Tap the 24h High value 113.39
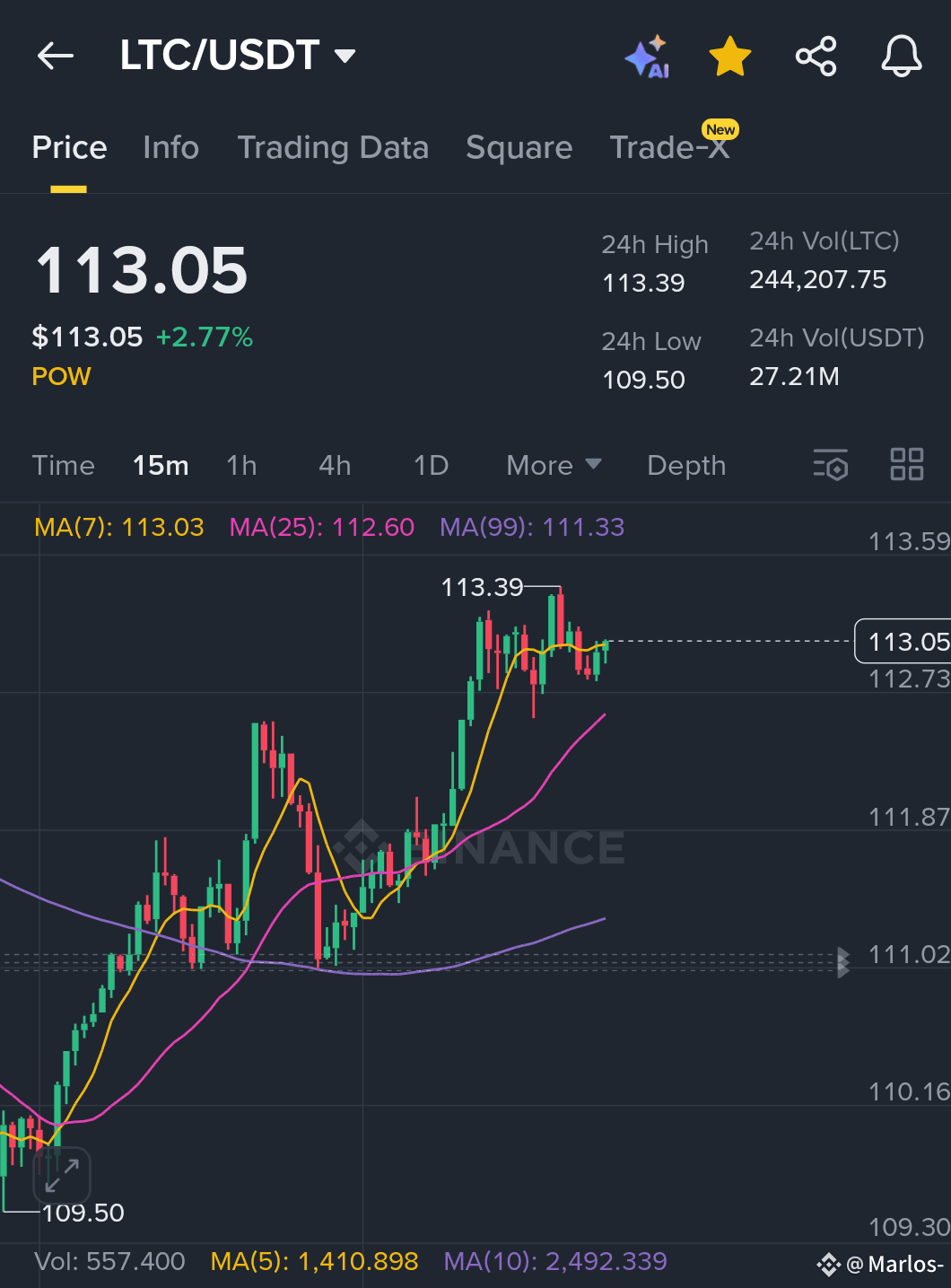 pyautogui.click(x=643, y=283)
